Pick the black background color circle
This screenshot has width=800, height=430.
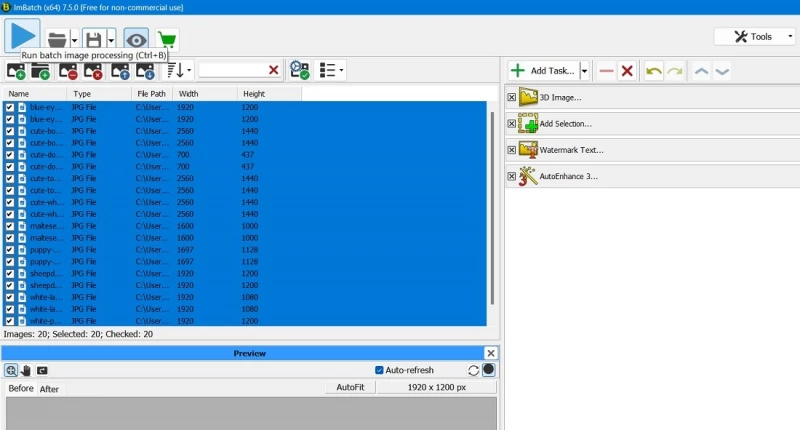pyautogui.click(x=488, y=370)
